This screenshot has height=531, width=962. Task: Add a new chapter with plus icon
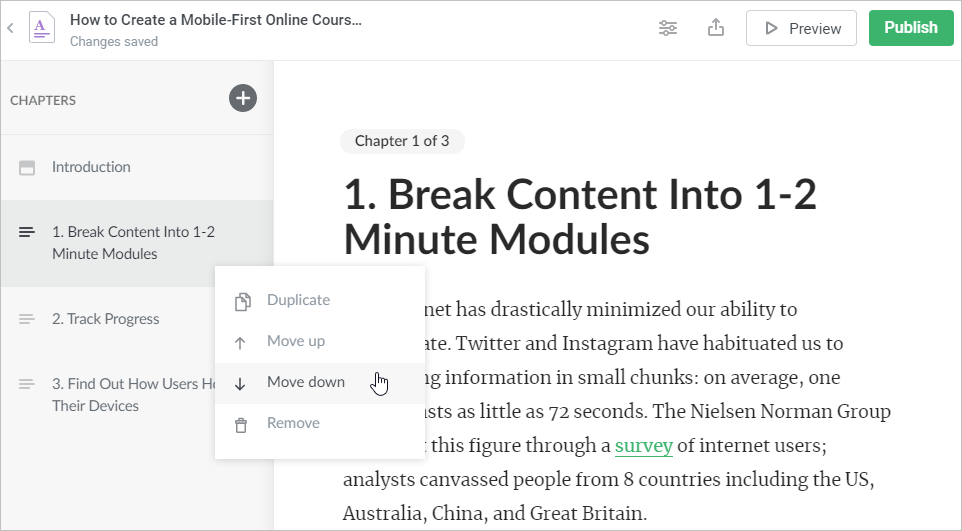pos(243,98)
